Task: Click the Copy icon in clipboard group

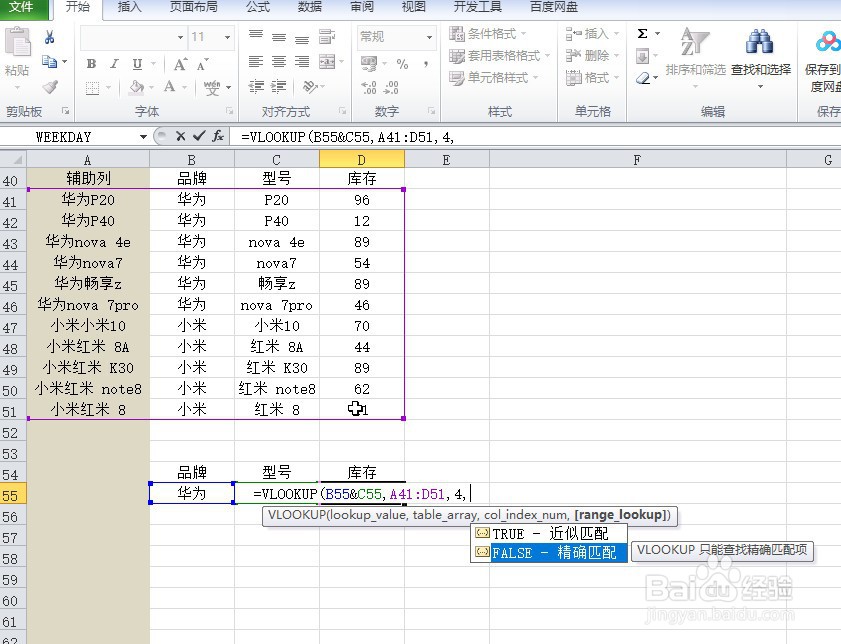Action: click(x=49, y=62)
